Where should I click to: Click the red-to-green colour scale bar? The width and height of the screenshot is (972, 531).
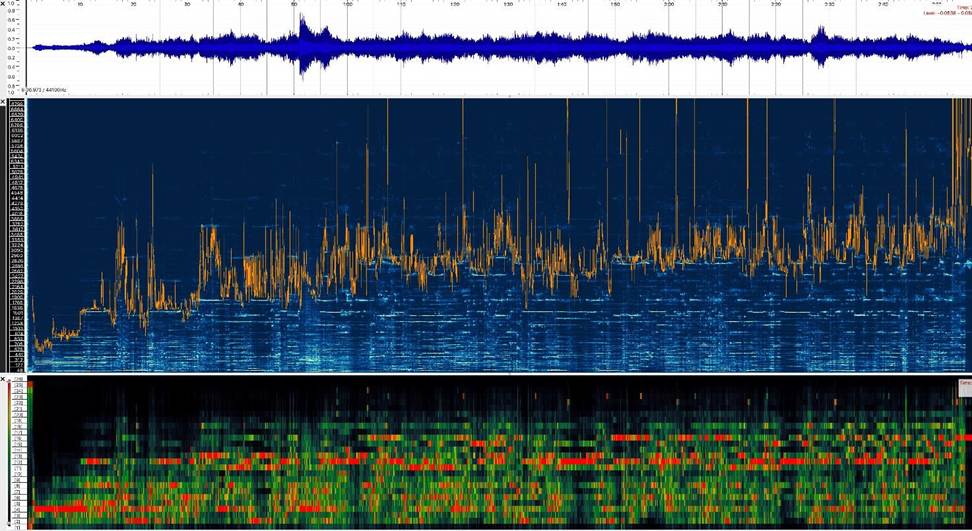9,454
